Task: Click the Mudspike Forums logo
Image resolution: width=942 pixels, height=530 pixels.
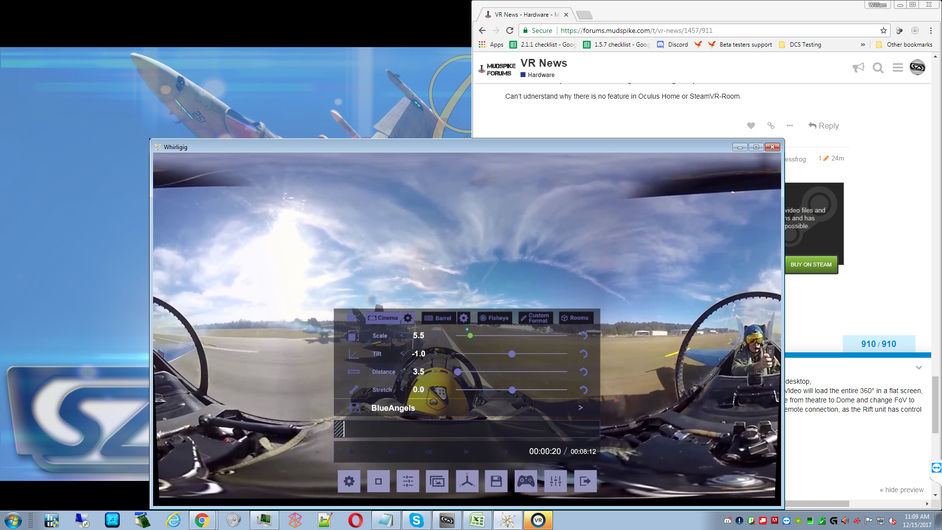Action: coord(497,69)
